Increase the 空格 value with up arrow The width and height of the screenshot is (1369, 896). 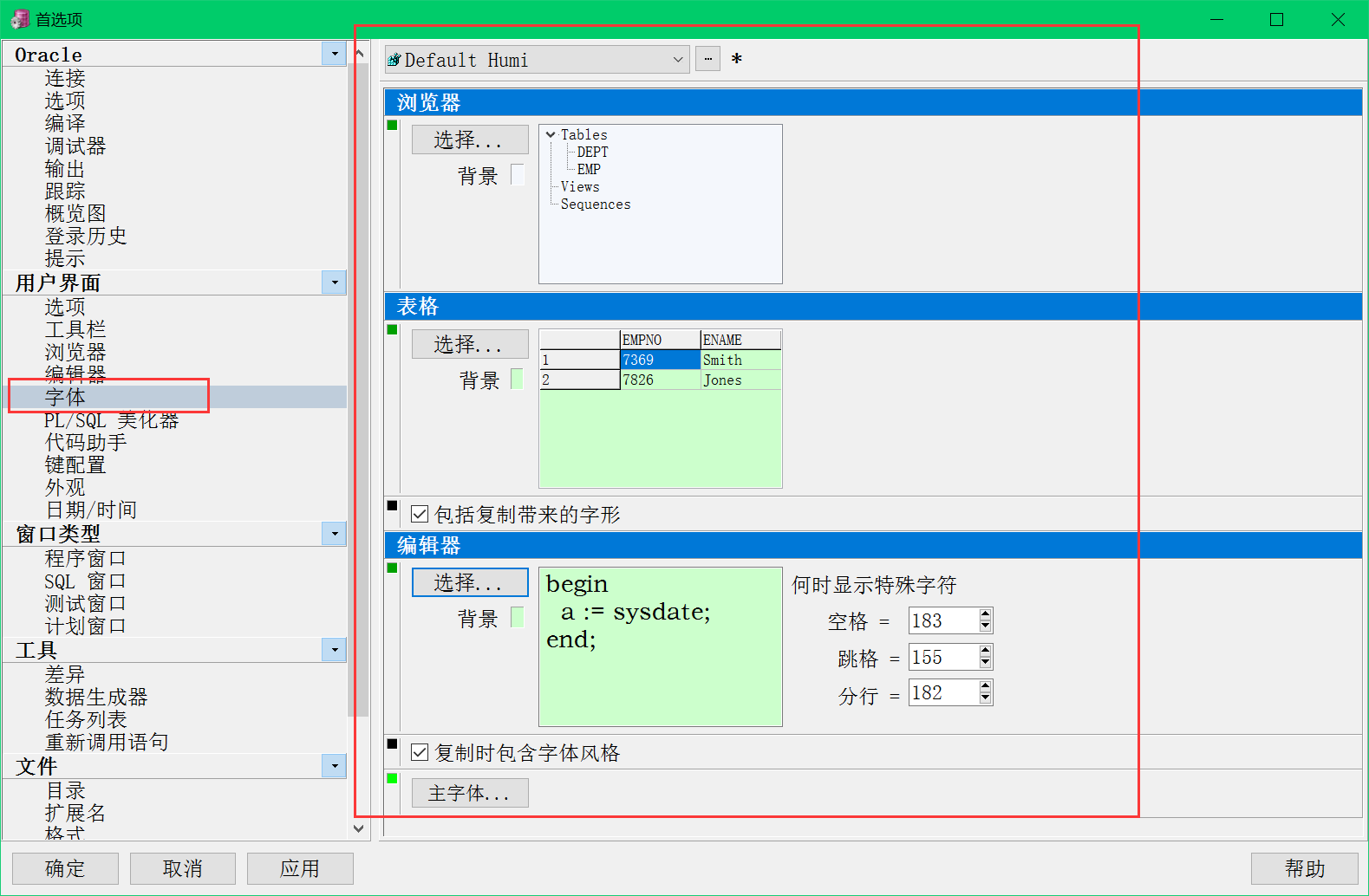985,614
